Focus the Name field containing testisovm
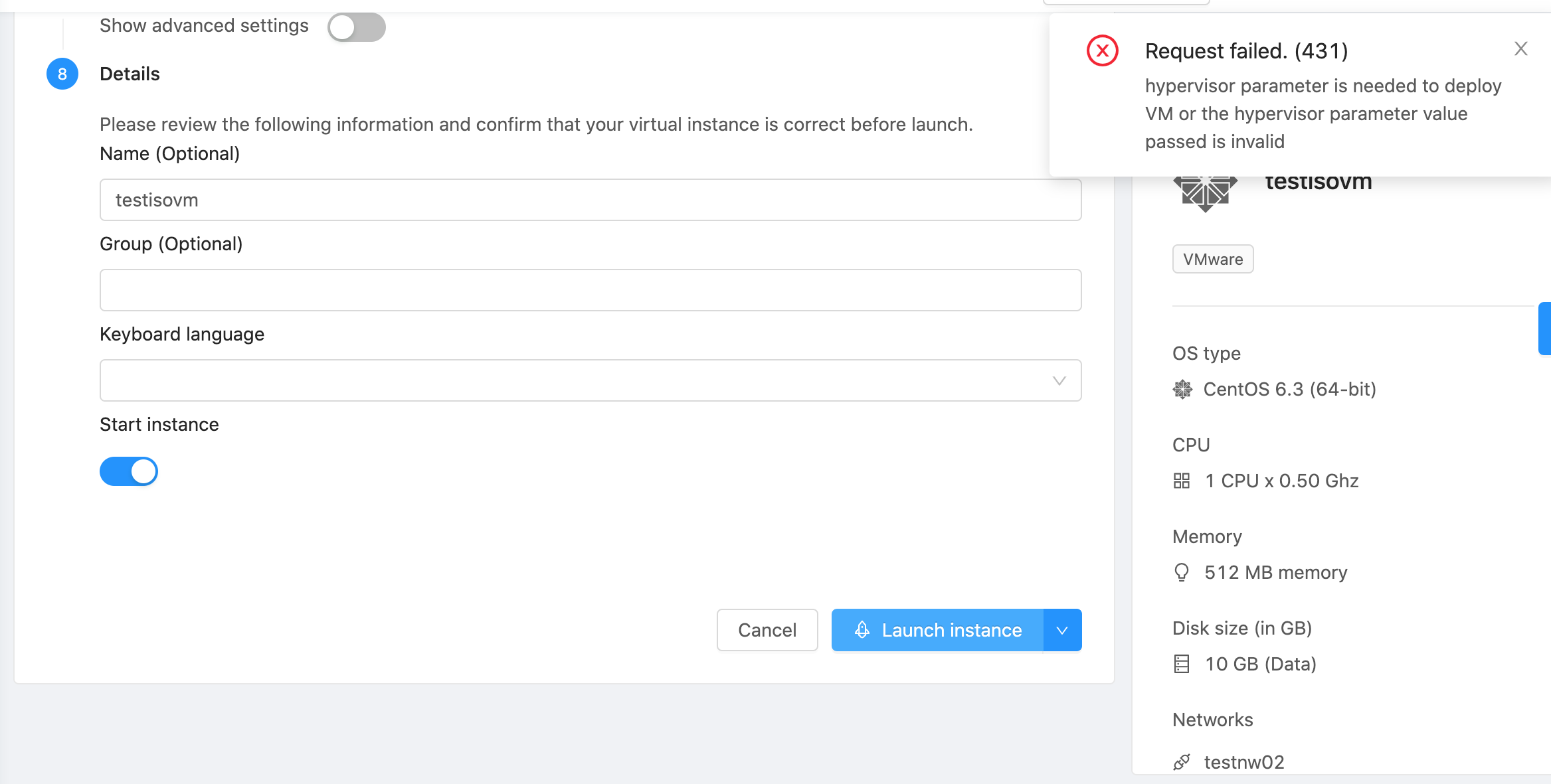Image resolution: width=1551 pixels, height=784 pixels. [x=590, y=200]
